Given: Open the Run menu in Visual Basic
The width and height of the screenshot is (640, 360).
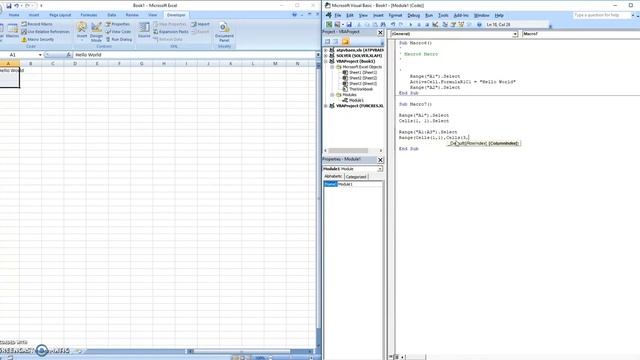Looking at the screenshot, I should click(x=429, y=15).
